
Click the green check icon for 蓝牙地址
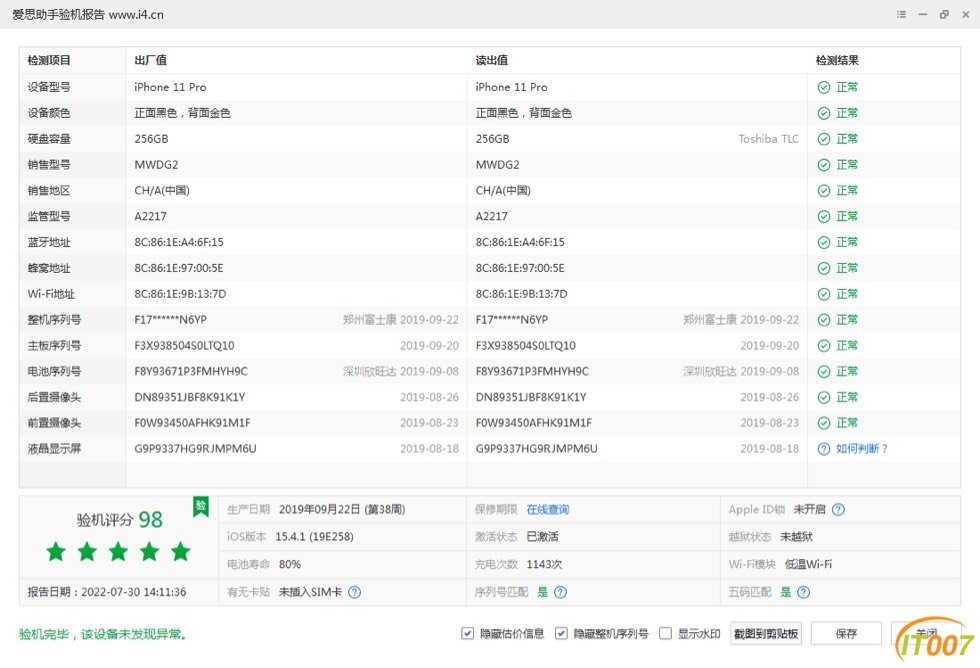(824, 242)
